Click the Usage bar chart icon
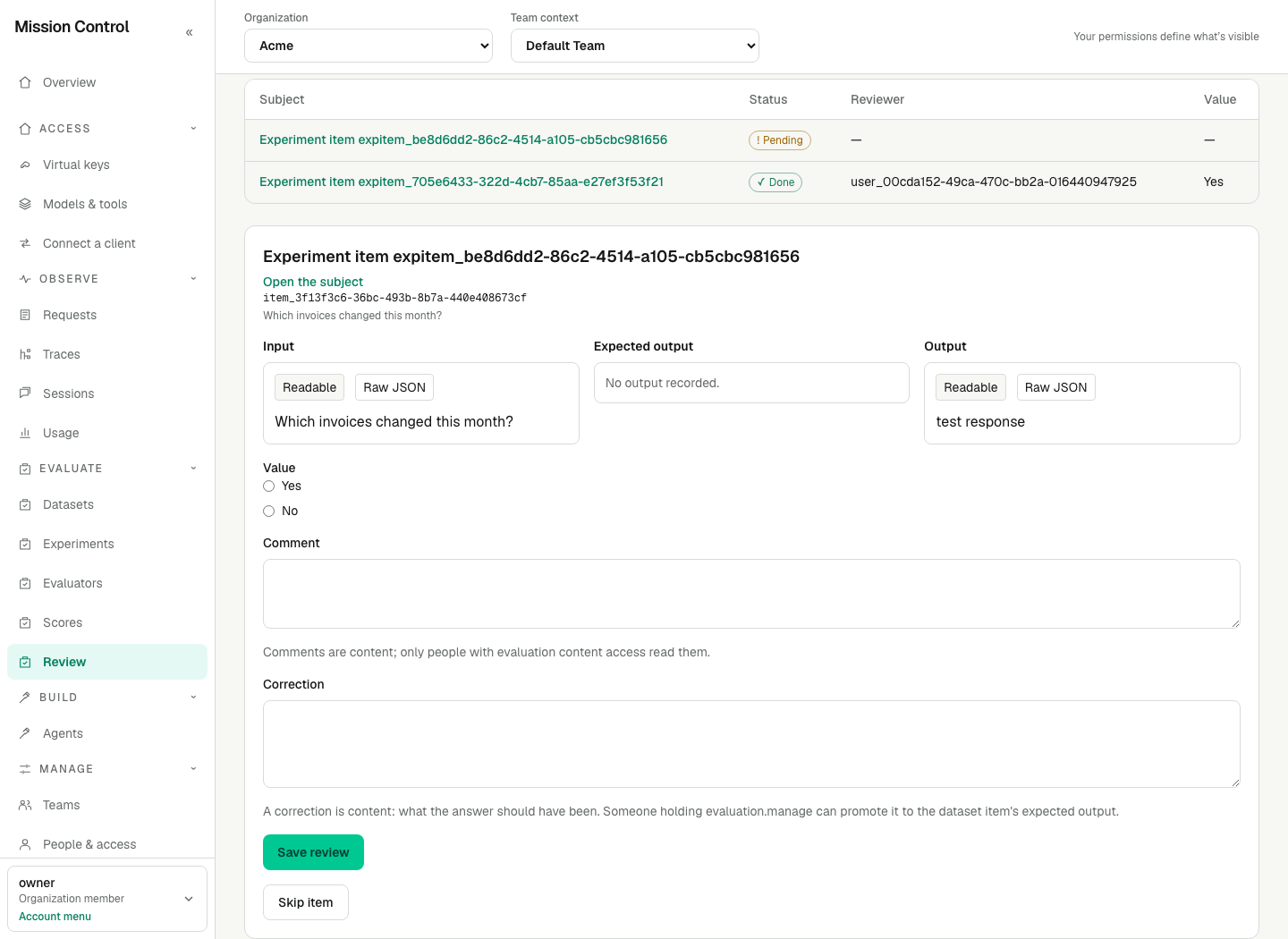 click(25, 433)
